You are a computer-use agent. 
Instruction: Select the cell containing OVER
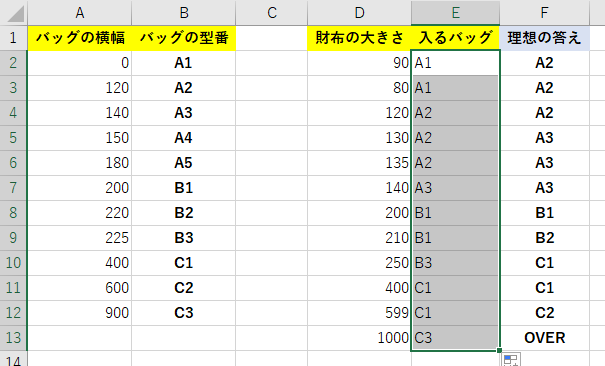(x=544, y=338)
